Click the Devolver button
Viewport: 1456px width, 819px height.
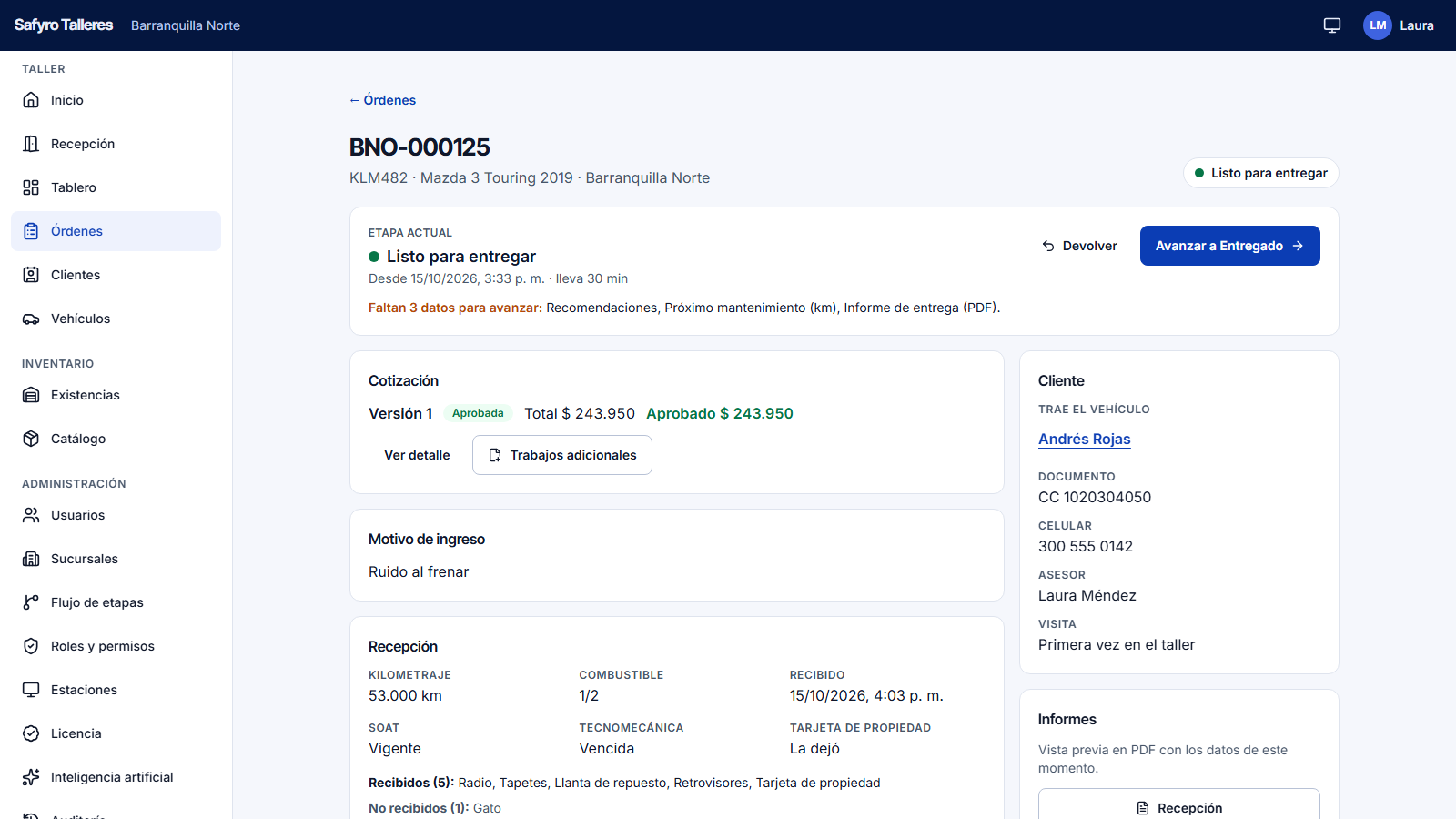click(1079, 246)
